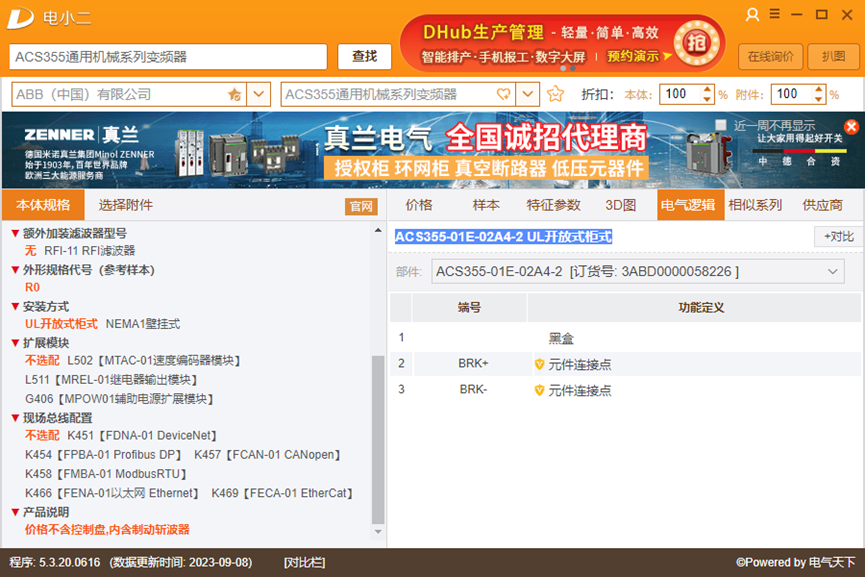Select RFI-11 RFI滤波器 option
The image size is (865, 577).
tap(89, 251)
